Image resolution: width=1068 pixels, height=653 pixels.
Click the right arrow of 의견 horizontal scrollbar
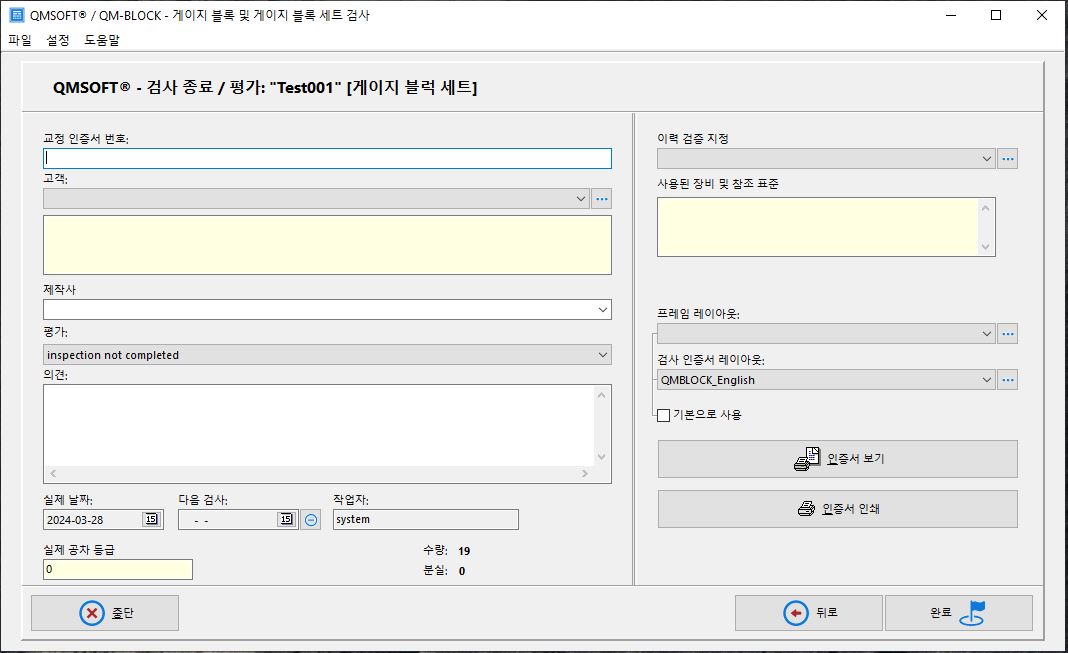[584, 474]
